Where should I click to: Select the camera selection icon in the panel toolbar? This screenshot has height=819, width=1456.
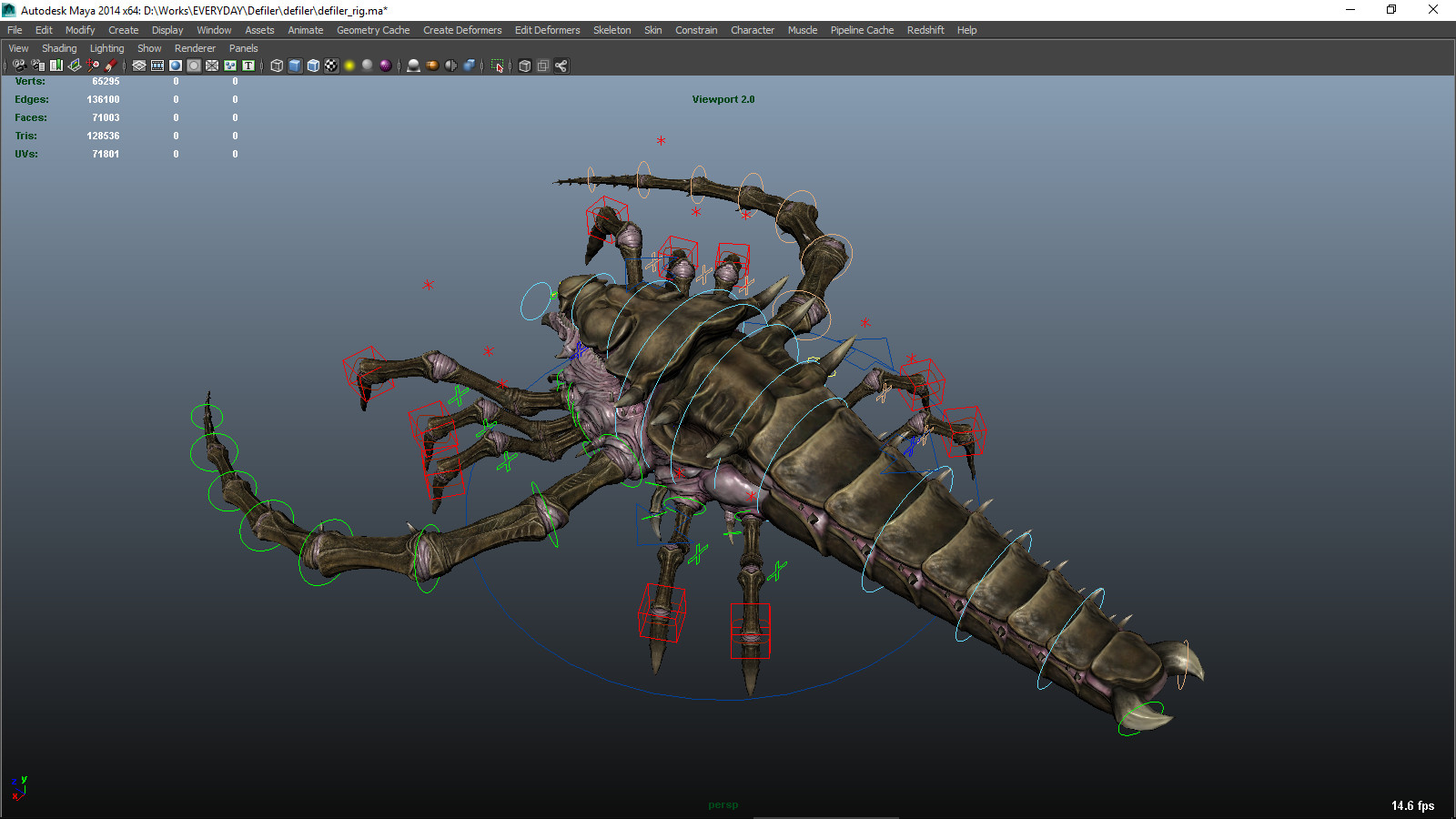[20, 65]
